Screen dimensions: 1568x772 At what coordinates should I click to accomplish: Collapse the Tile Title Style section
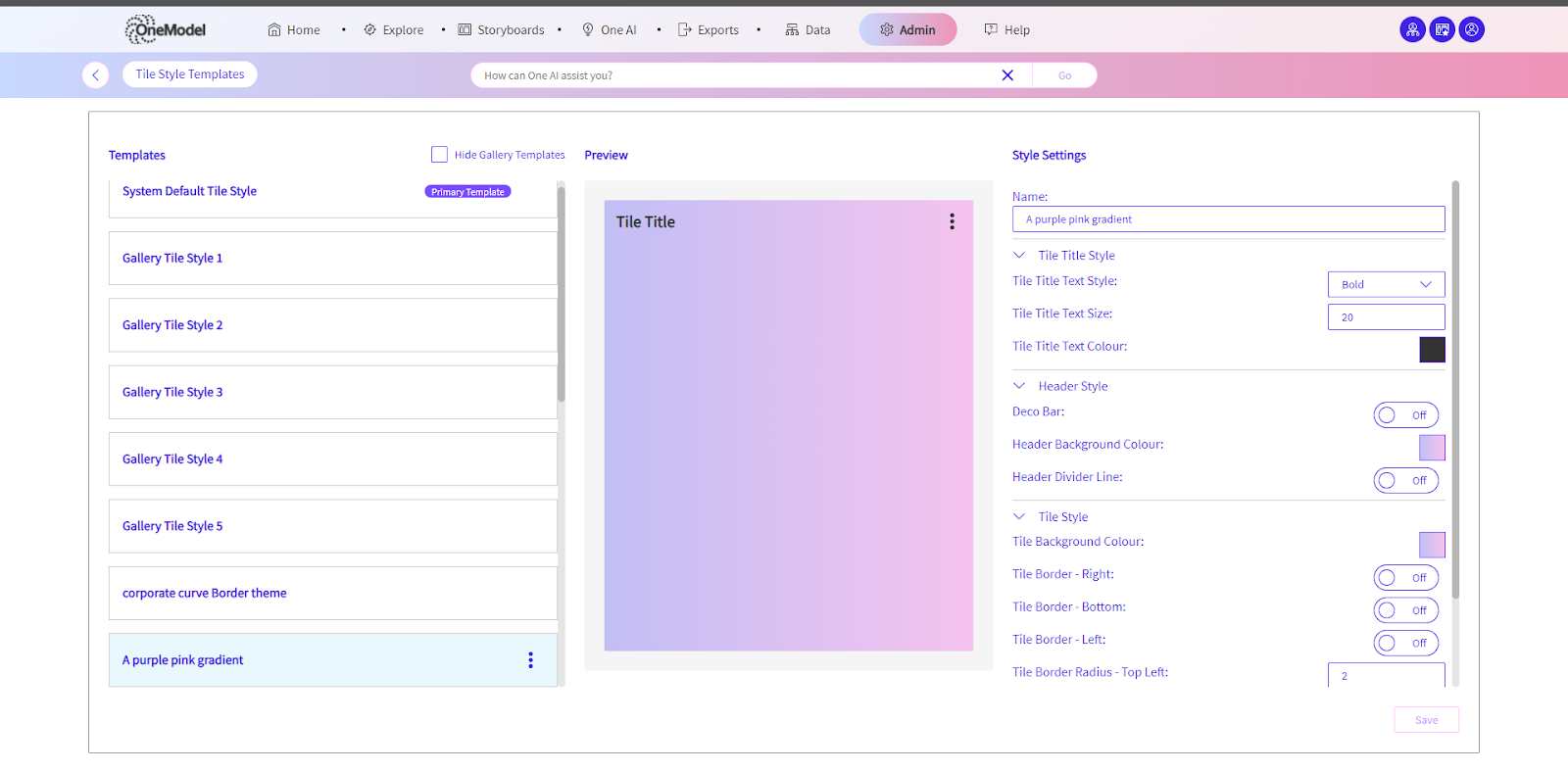(x=1019, y=256)
